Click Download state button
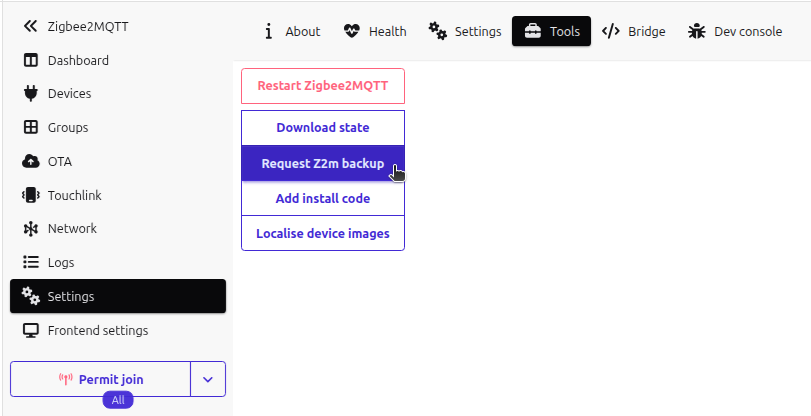Image resolution: width=811 pixels, height=416 pixels. pos(323,128)
